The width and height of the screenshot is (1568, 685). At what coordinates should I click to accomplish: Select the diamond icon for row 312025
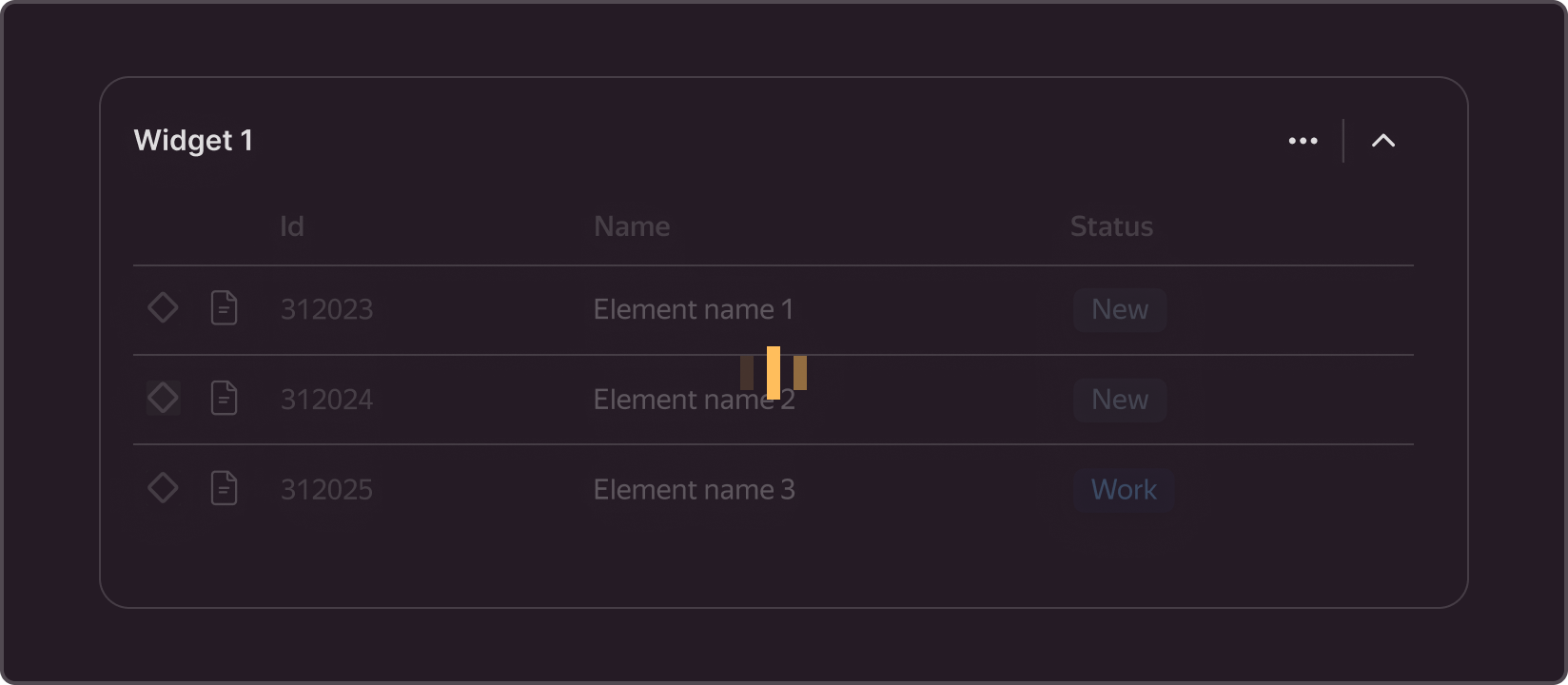coord(163,488)
